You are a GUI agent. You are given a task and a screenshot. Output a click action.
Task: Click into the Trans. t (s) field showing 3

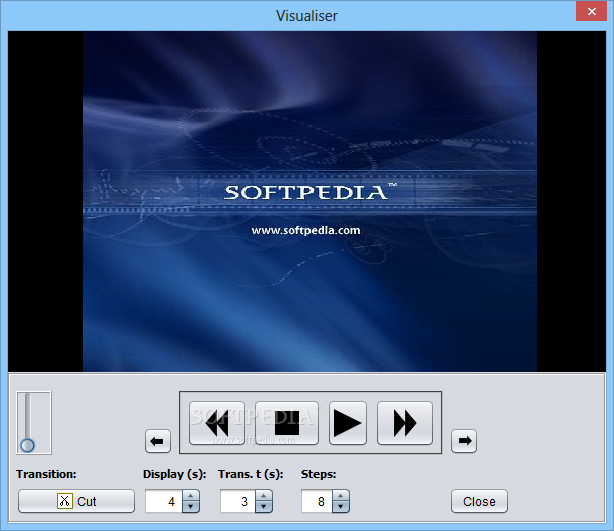coord(238,501)
